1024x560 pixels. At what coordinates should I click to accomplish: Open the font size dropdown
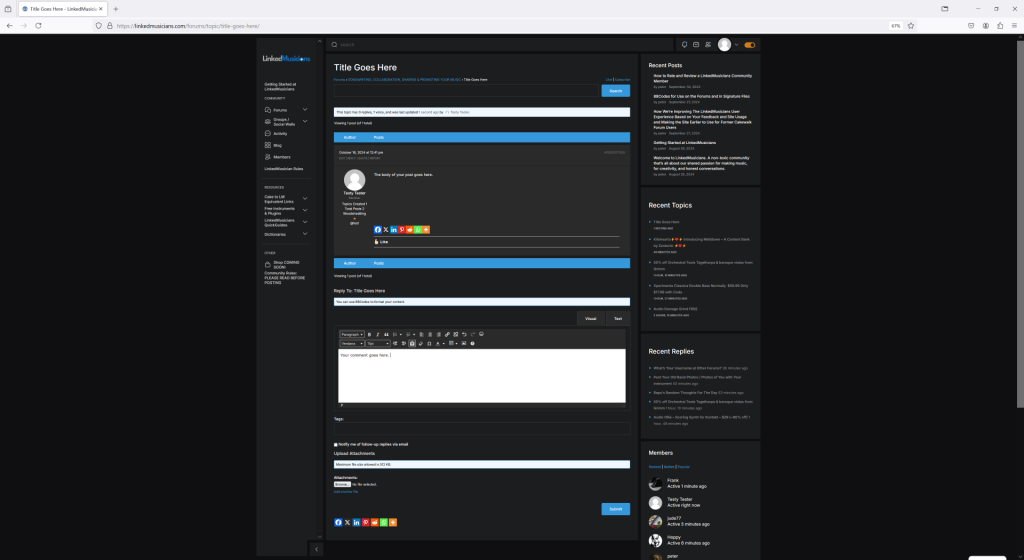coord(378,343)
